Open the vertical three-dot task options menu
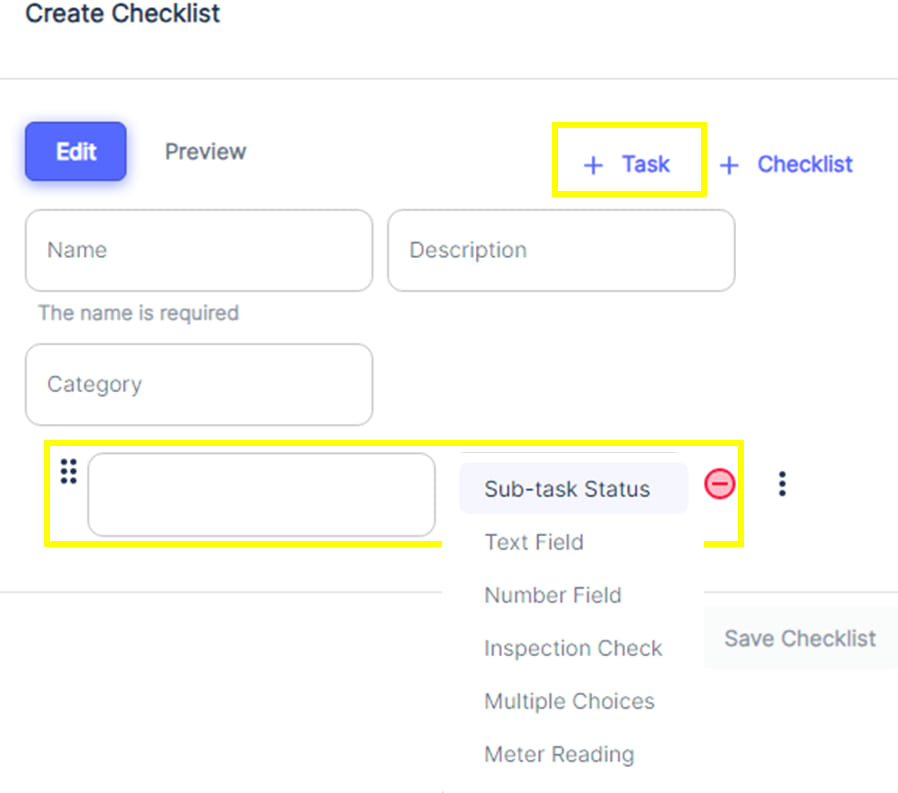This screenshot has height=793, width=898. tap(782, 485)
